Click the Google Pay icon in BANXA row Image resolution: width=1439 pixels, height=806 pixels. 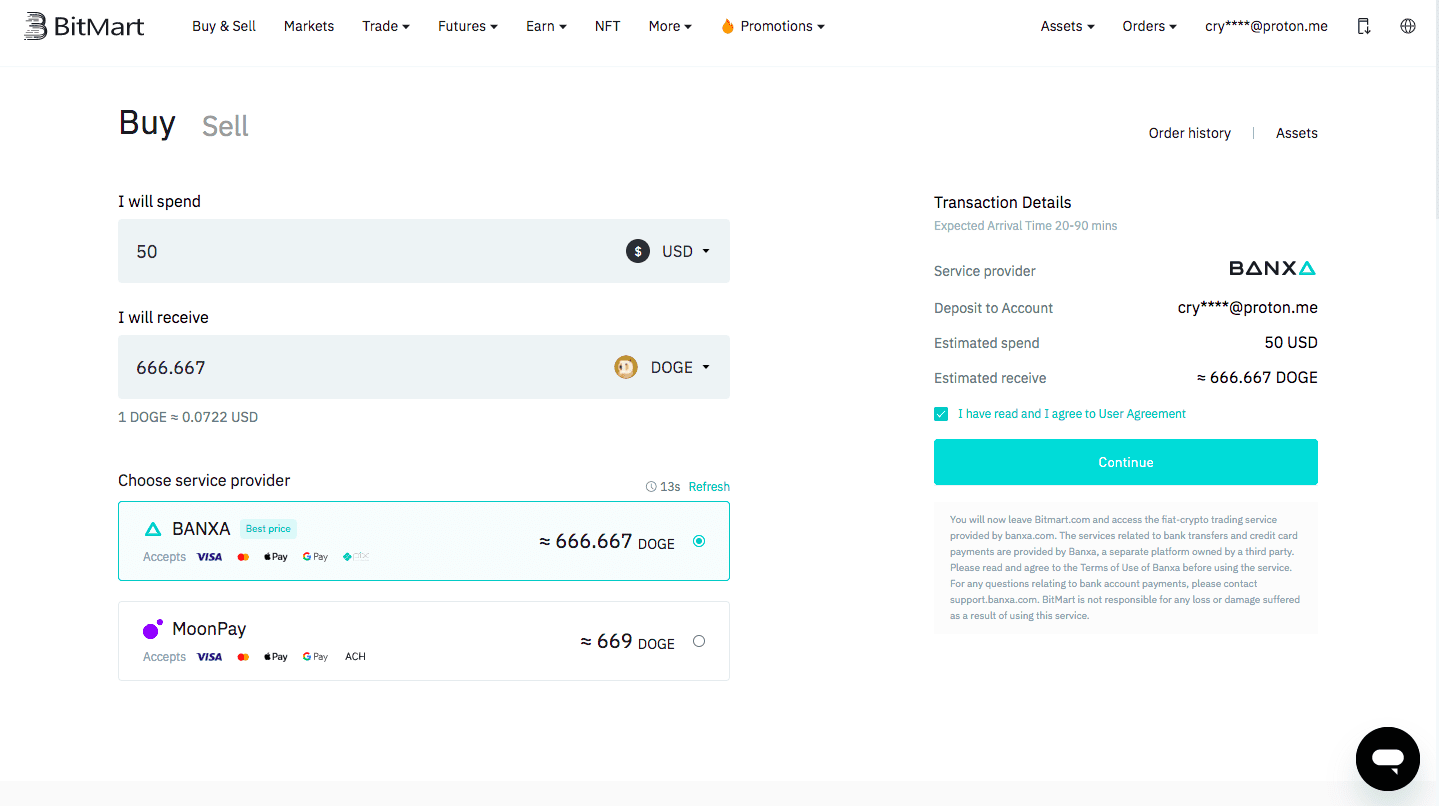[x=315, y=557]
